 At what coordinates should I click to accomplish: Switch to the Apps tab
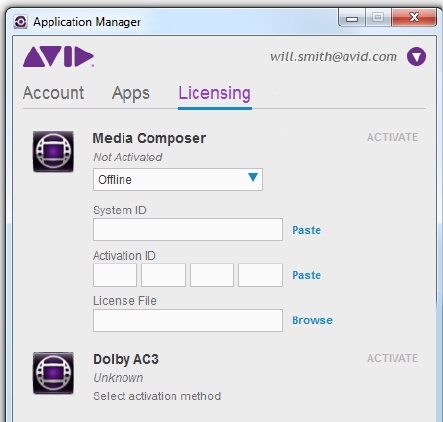(x=131, y=94)
